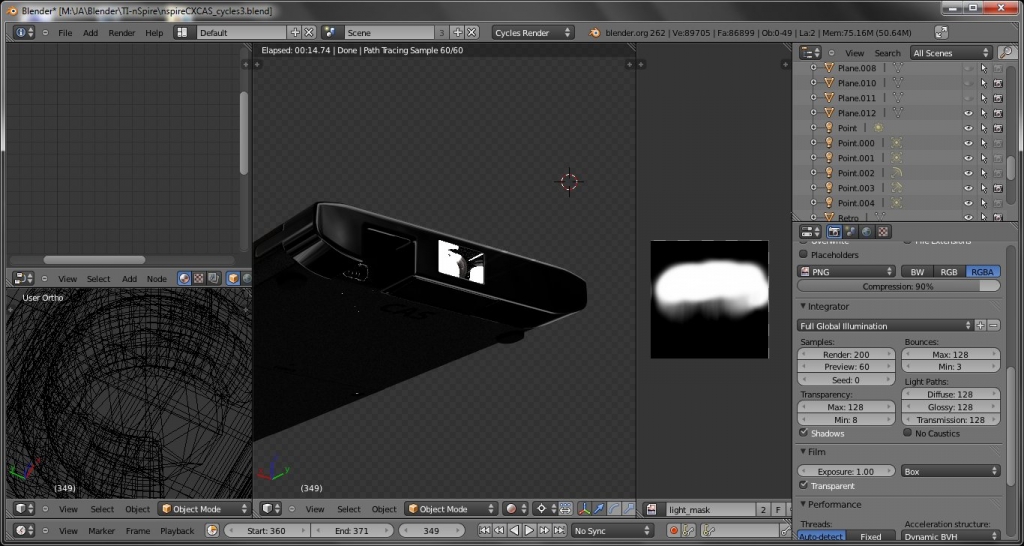The image size is (1024, 546).
Task: Open the Render properties tab camera icon
Action: (834, 231)
